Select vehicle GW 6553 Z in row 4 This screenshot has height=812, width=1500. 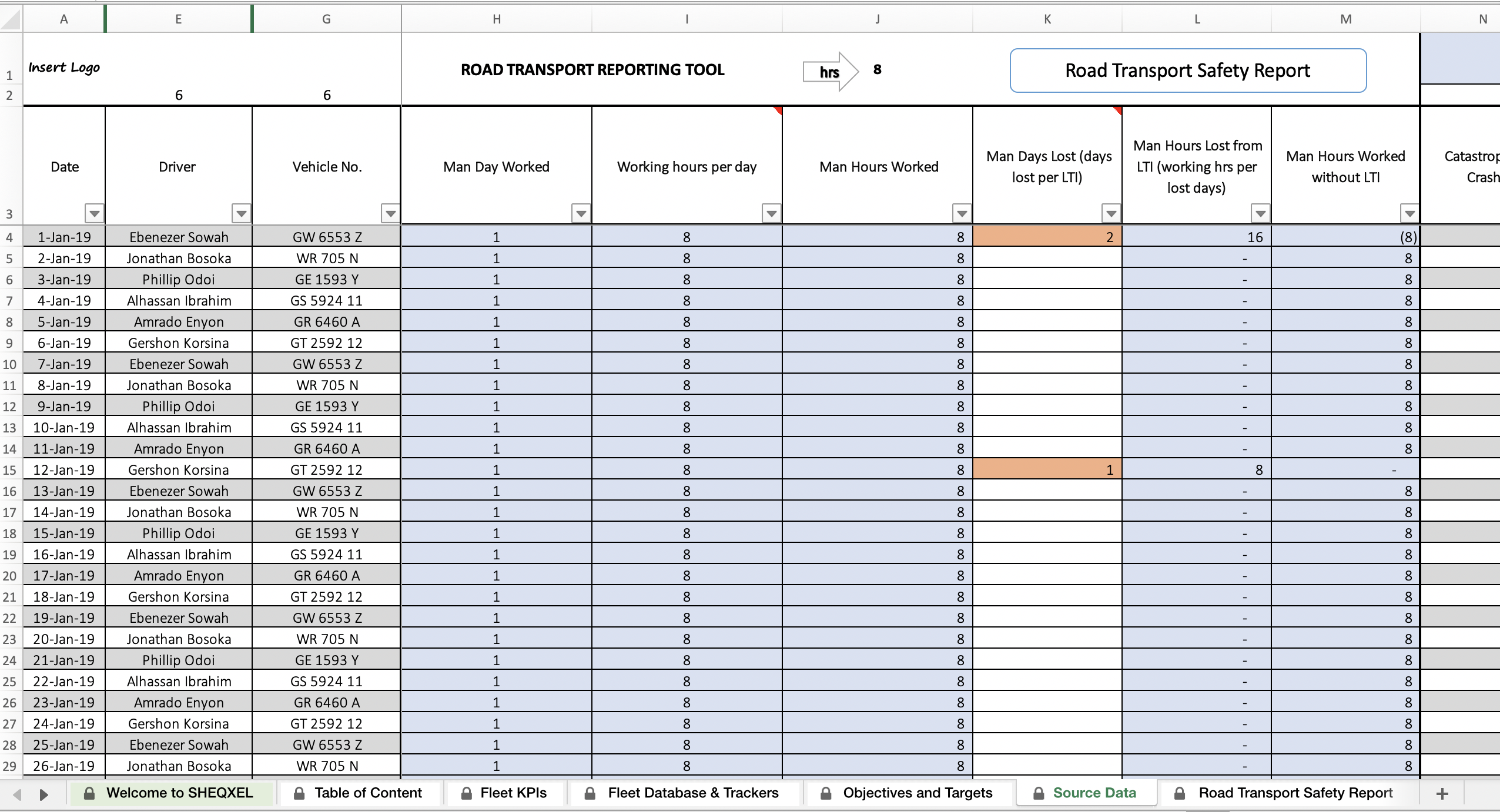point(327,237)
